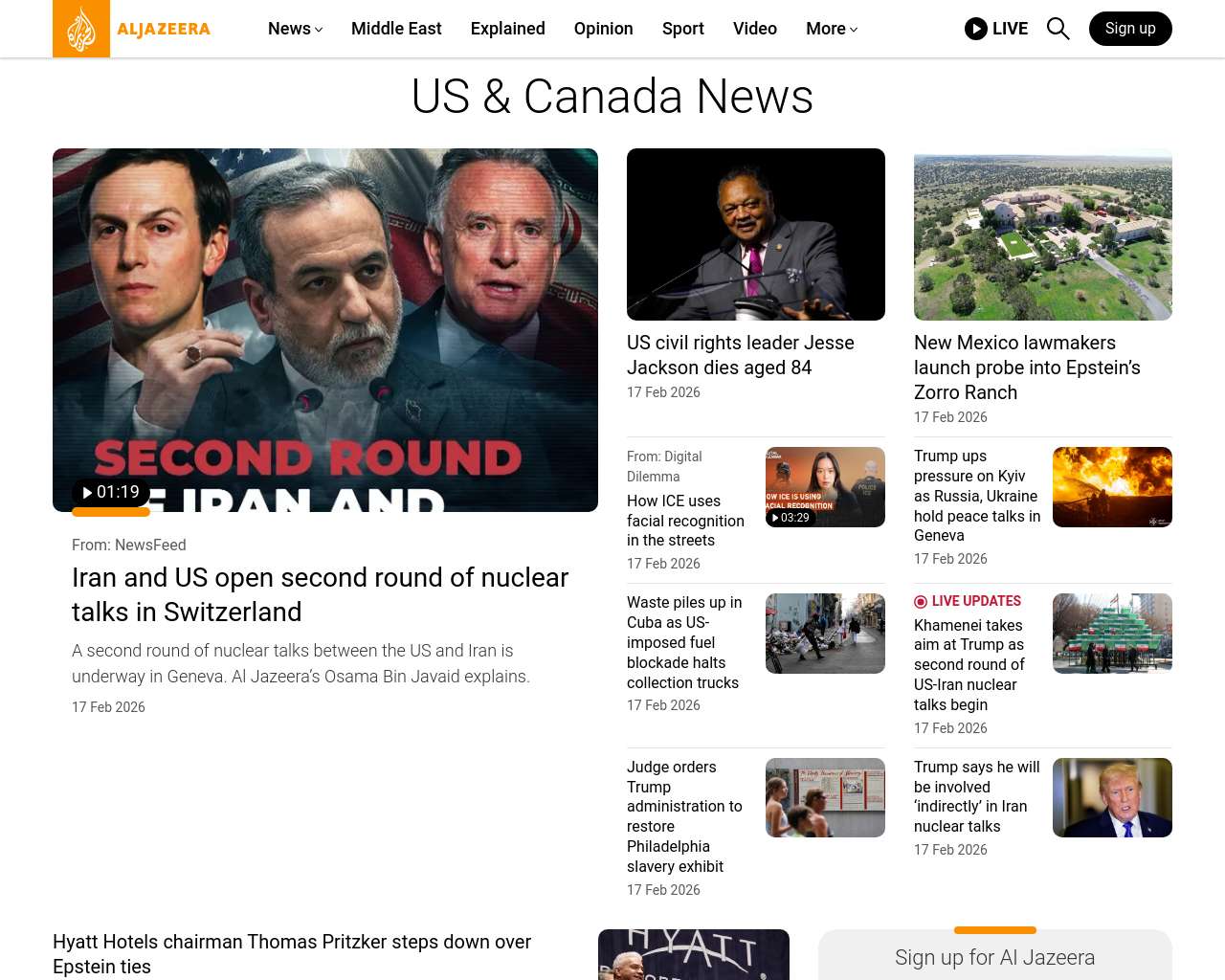This screenshot has height=980, width=1225.
Task: Read the Jesse Jackson dies aged 84 article
Action: click(740, 355)
